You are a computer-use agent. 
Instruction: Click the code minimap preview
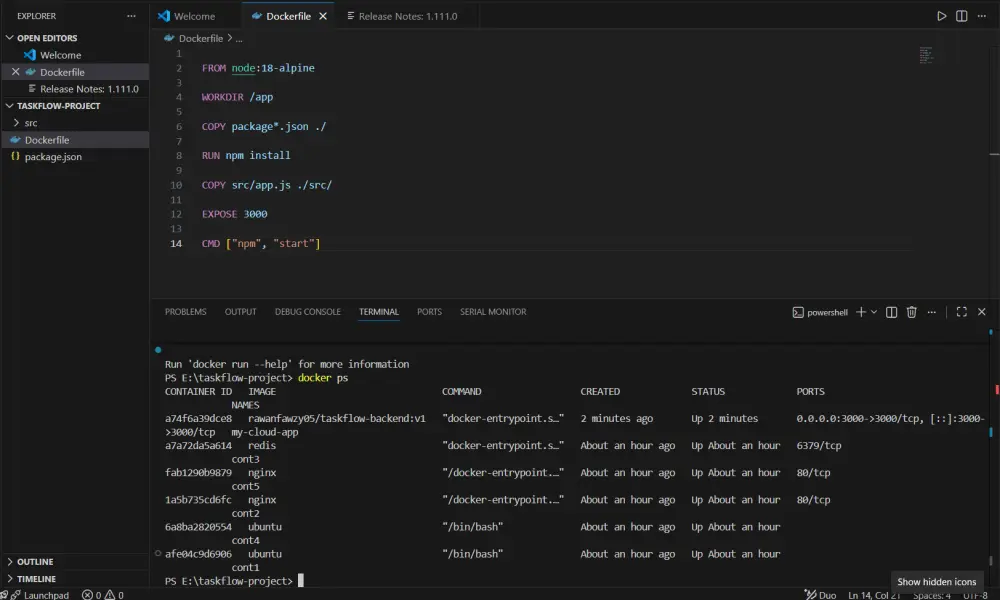(x=926, y=55)
